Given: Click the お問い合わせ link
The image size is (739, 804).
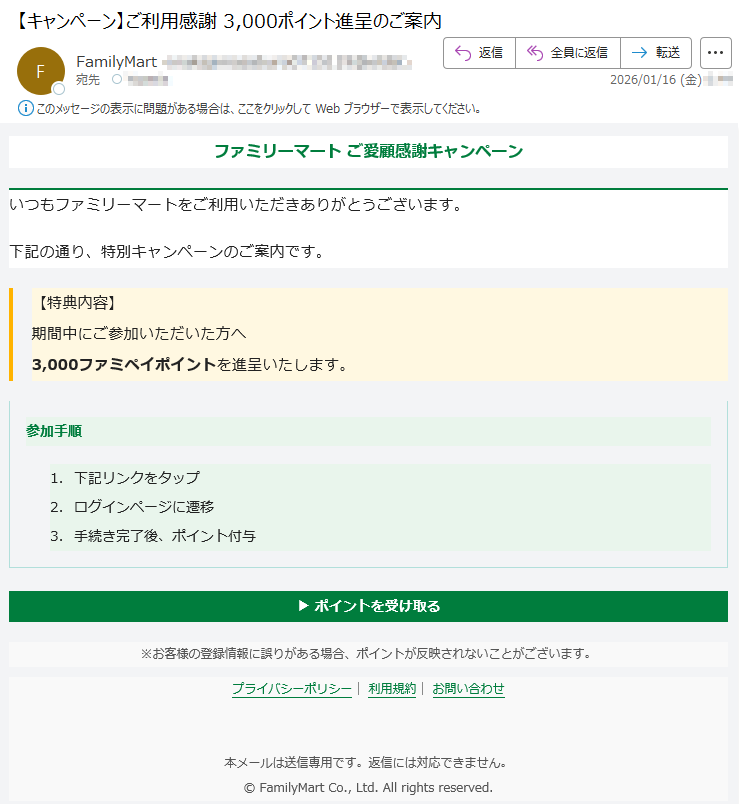Looking at the screenshot, I should (468, 689).
